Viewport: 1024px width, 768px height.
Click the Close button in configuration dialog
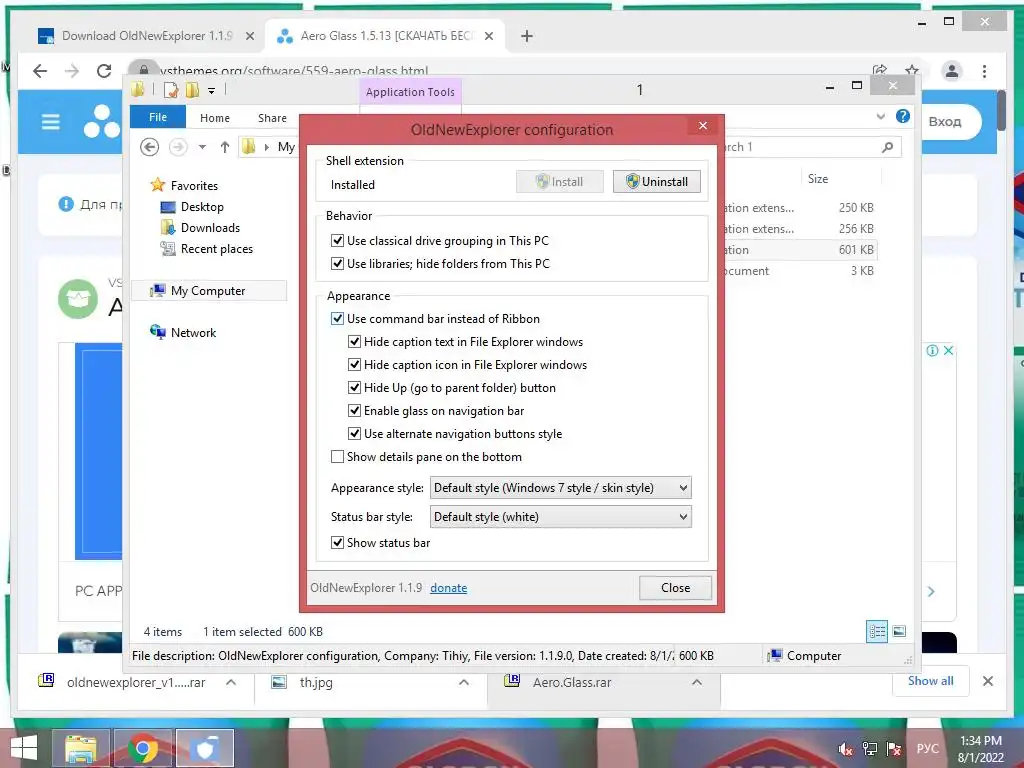click(x=675, y=588)
